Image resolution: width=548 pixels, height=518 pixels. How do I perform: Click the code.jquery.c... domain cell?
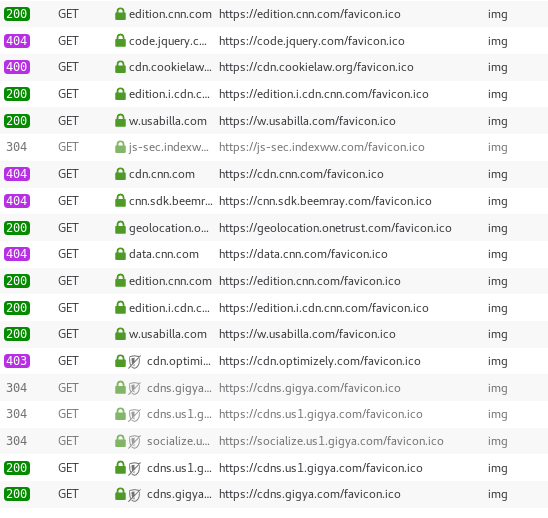point(168,42)
